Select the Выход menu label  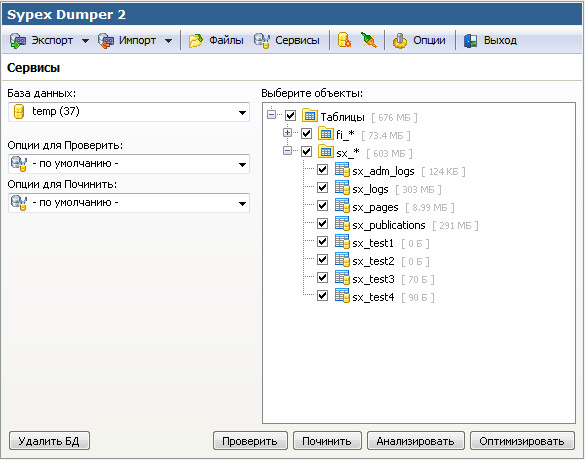500,40
